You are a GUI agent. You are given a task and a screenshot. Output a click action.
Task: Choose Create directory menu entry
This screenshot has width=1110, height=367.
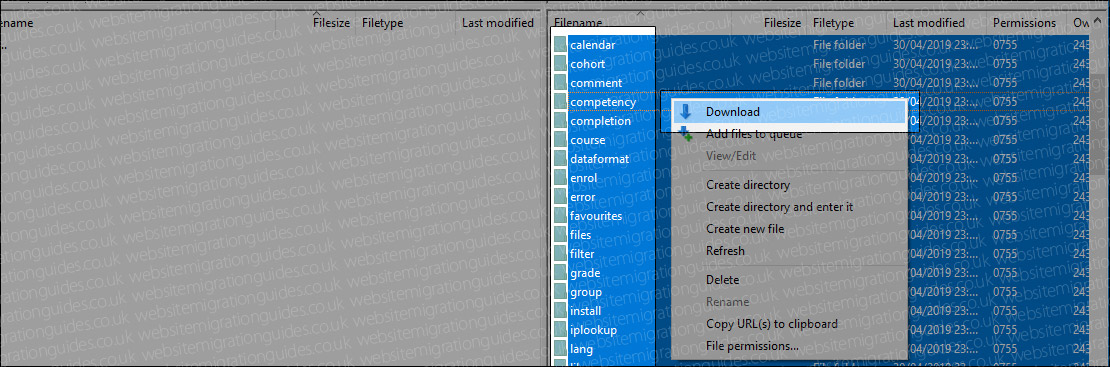coord(789,185)
